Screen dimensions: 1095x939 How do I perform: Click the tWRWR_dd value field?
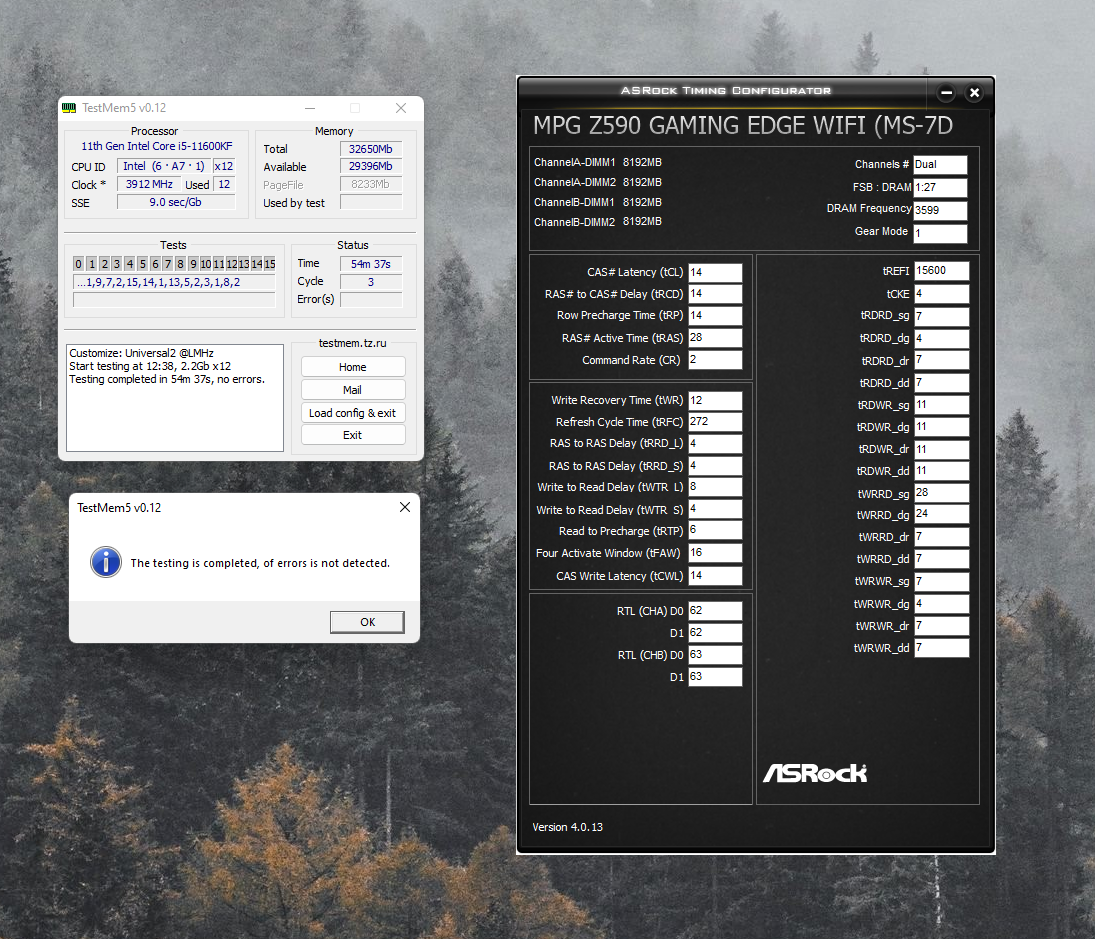(941, 648)
